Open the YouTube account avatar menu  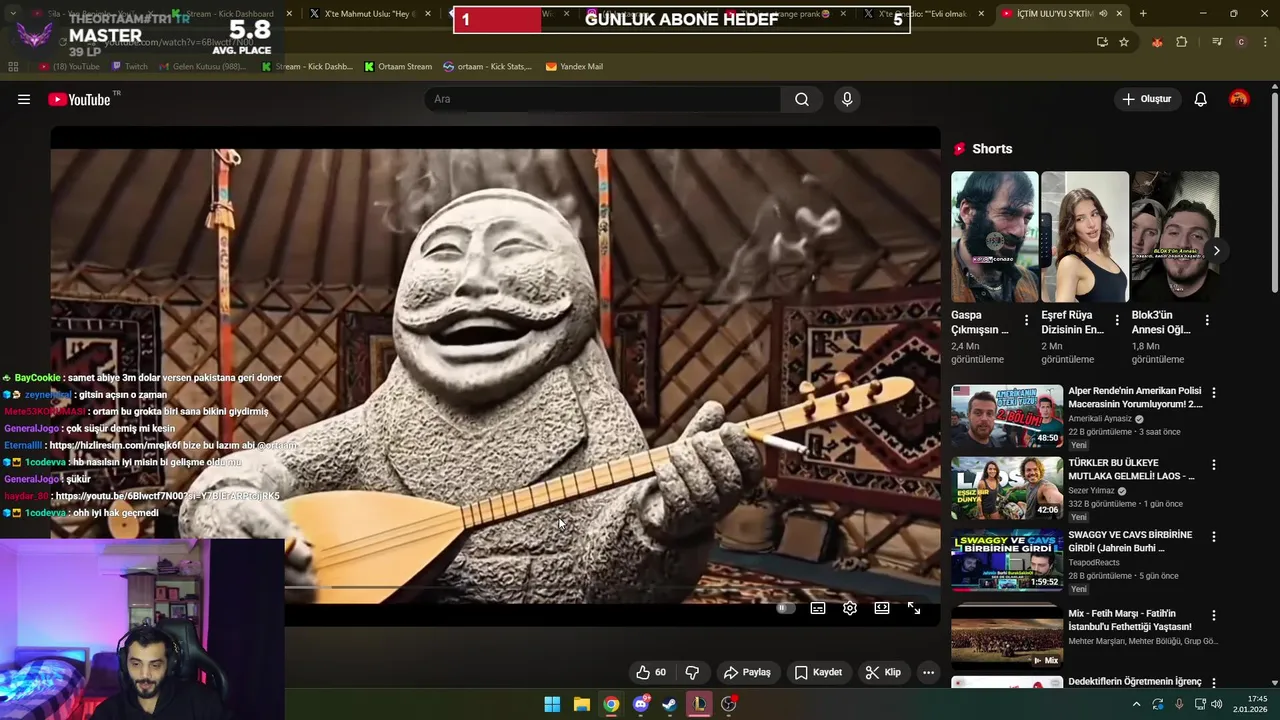click(x=1239, y=99)
